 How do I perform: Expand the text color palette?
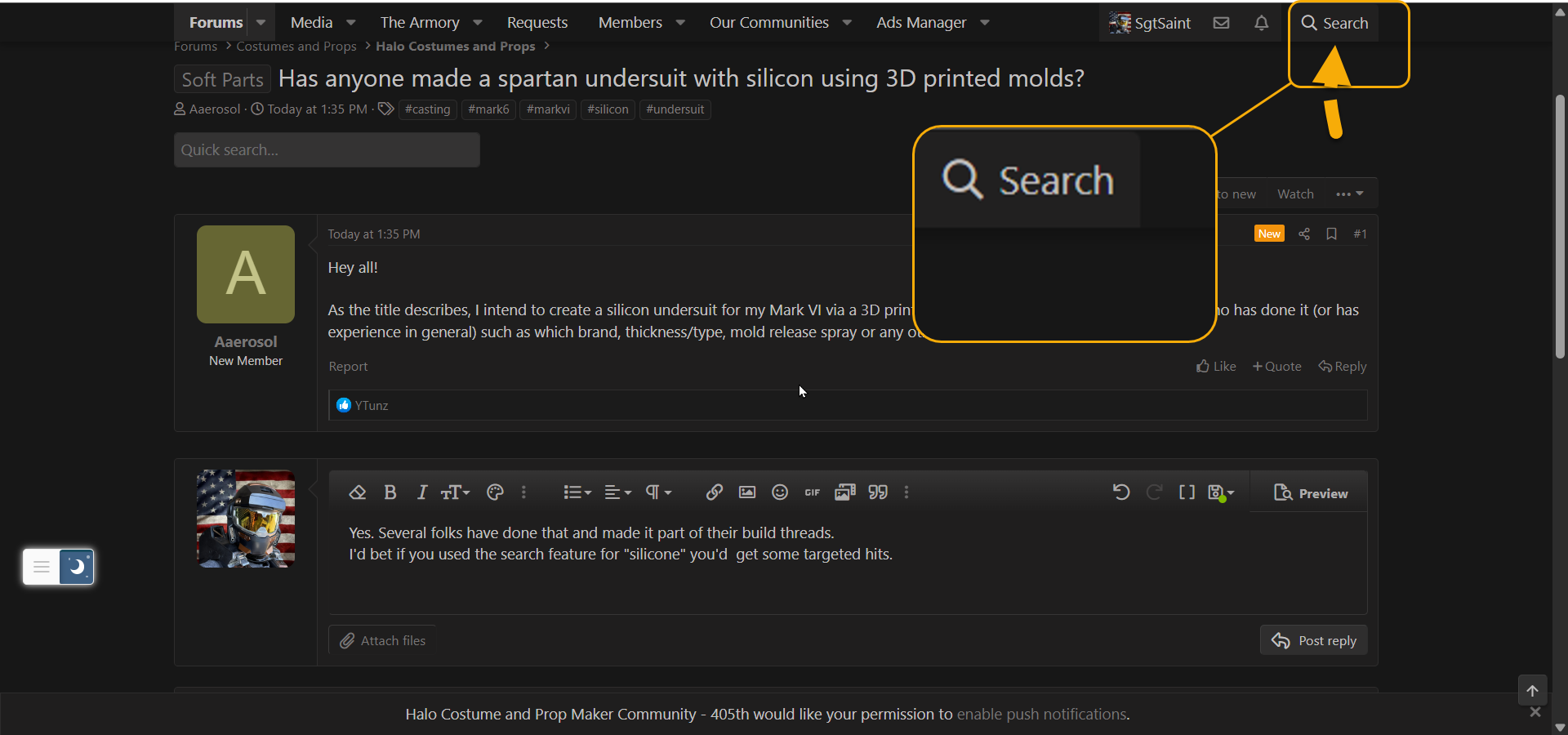coord(495,492)
